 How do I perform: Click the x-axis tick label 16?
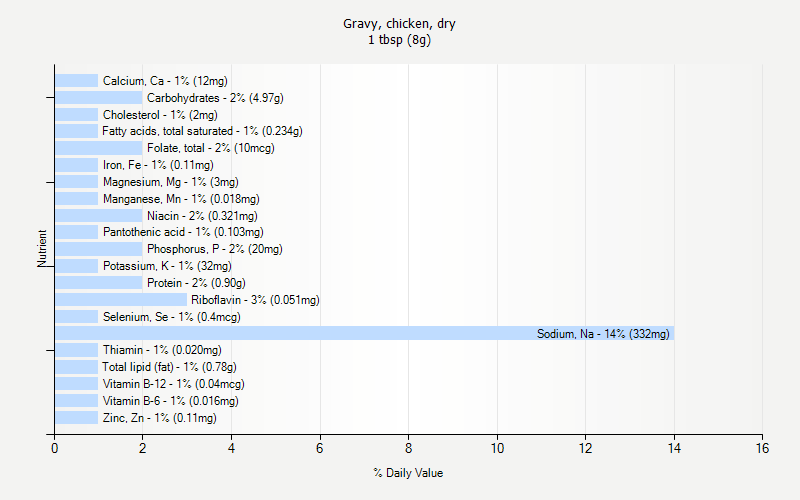(762, 448)
